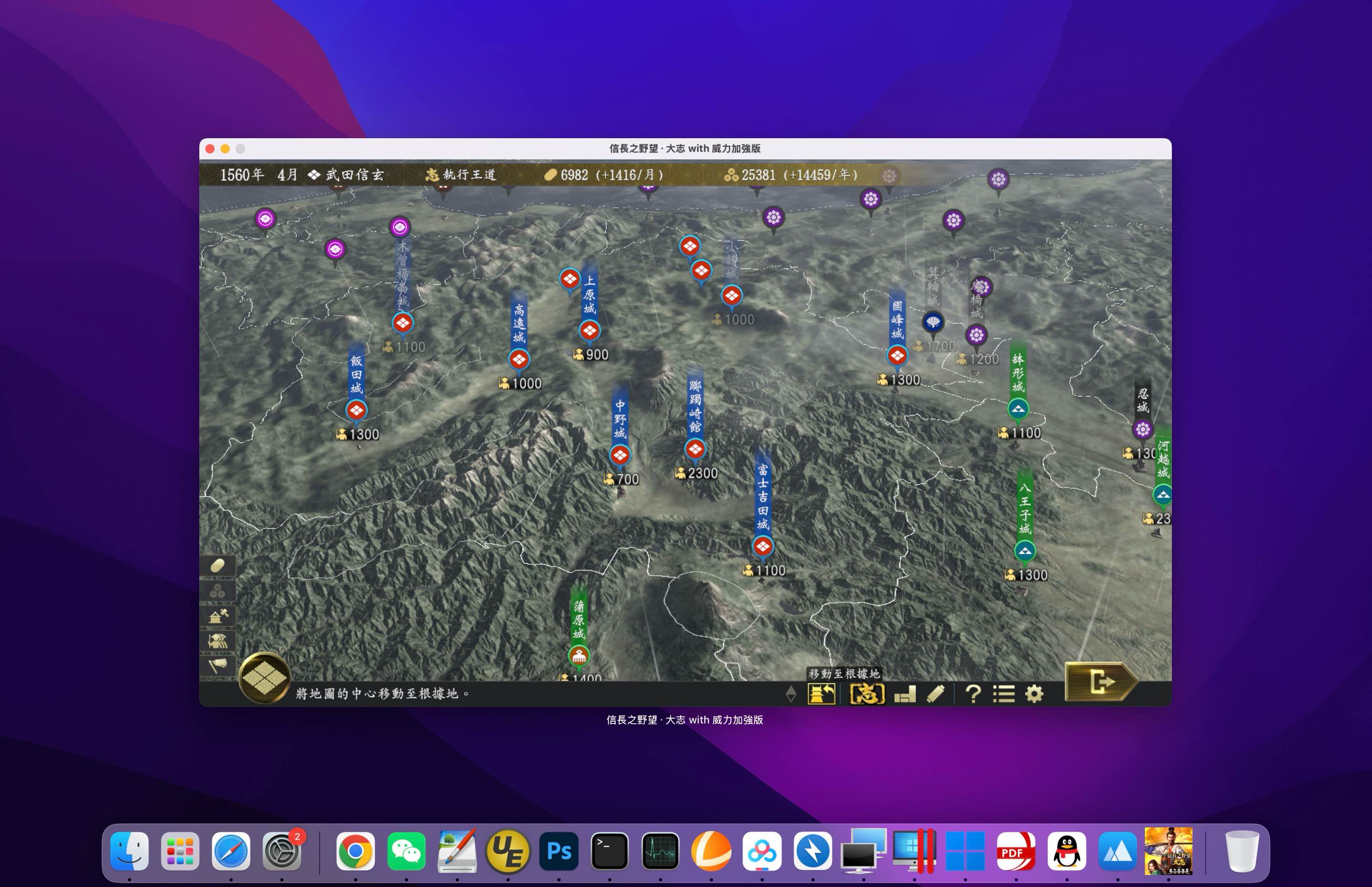Open the list menu icon in bottom toolbar
This screenshot has height=887, width=1372.
pyautogui.click(x=1005, y=694)
